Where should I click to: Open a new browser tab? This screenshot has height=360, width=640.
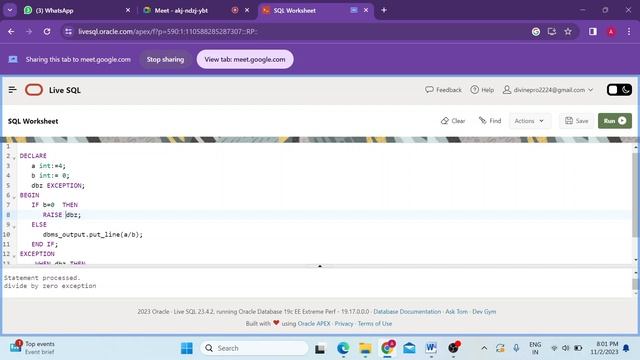click(384, 10)
